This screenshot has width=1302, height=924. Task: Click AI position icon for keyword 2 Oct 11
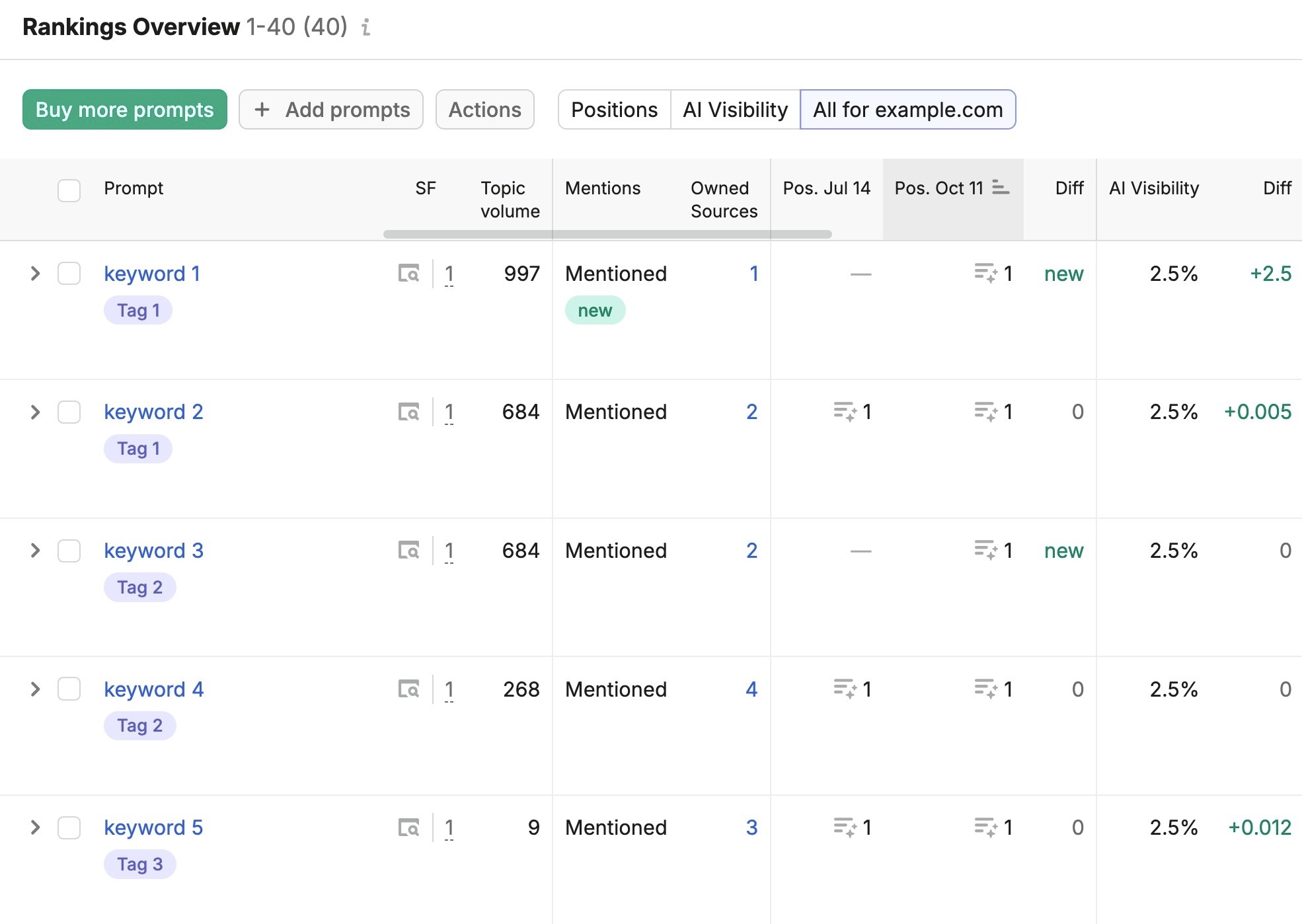coord(986,412)
